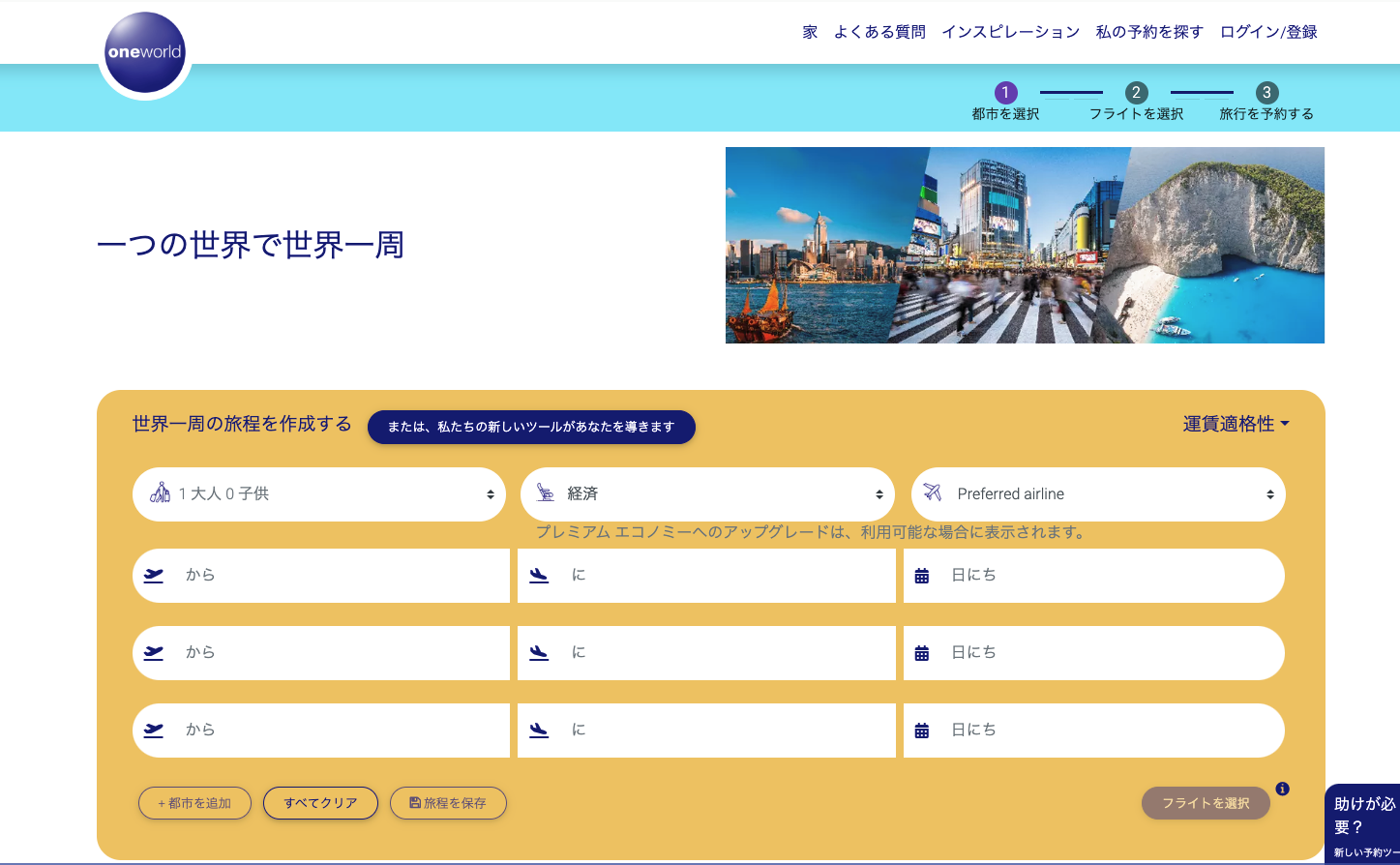Click the プレミアム エコノミー upgrade note text

(x=812, y=532)
